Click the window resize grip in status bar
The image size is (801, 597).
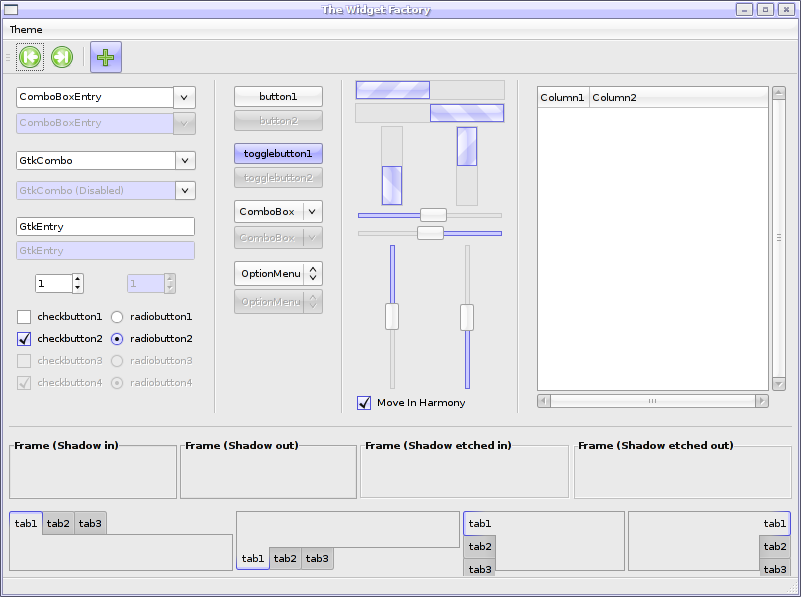[x=792, y=588]
